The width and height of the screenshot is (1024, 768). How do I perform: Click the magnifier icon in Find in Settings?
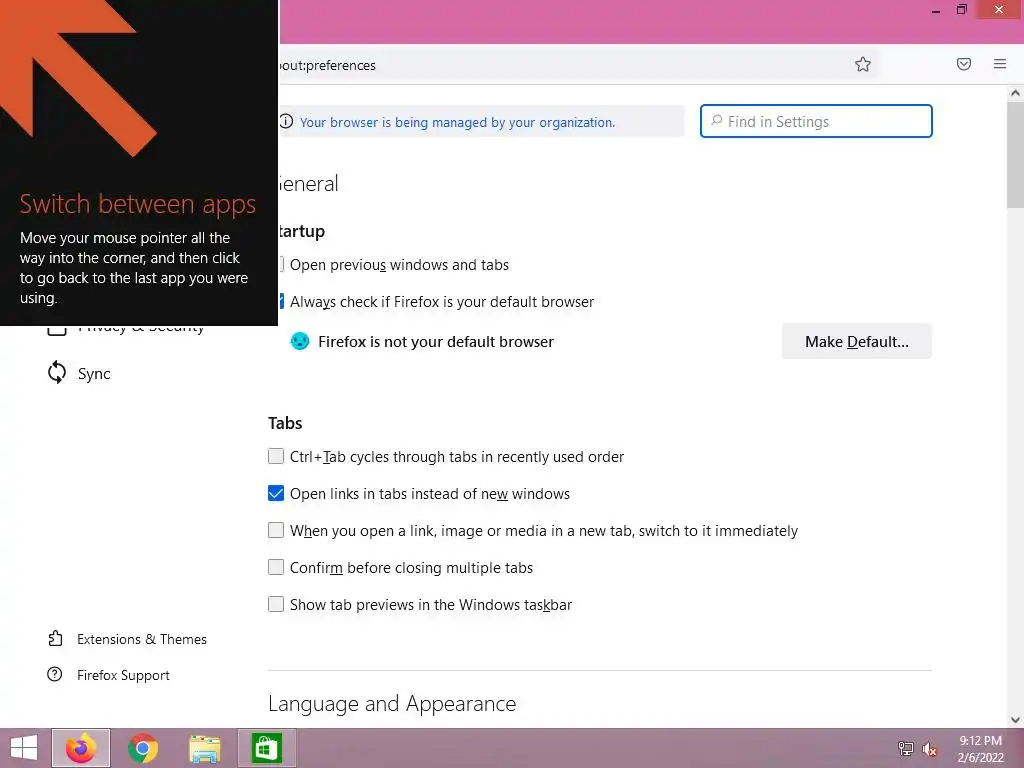click(x=716, y=121)
